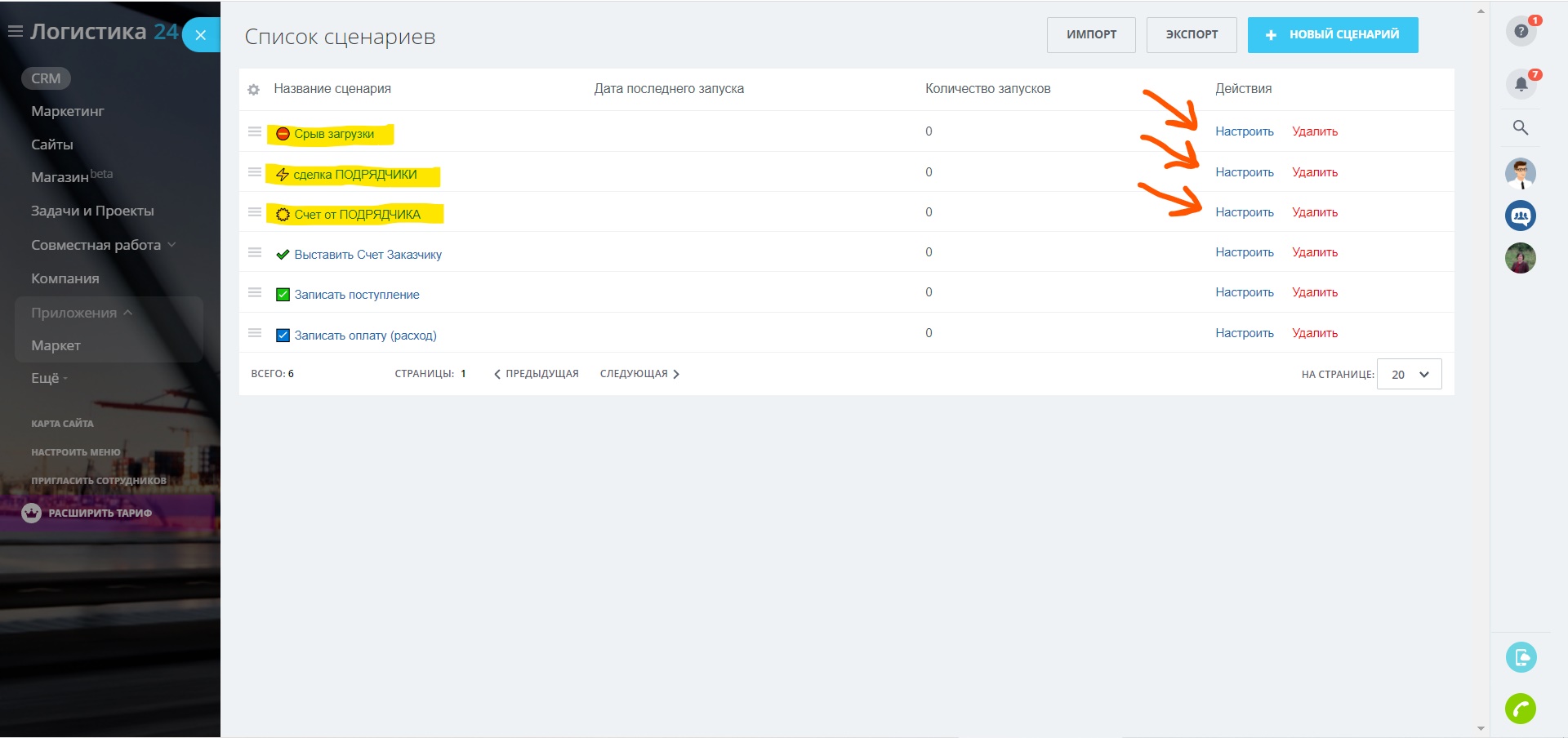Click the crown icon beside Расширить тариф
Screen dimensions: 1568x738
31,513
